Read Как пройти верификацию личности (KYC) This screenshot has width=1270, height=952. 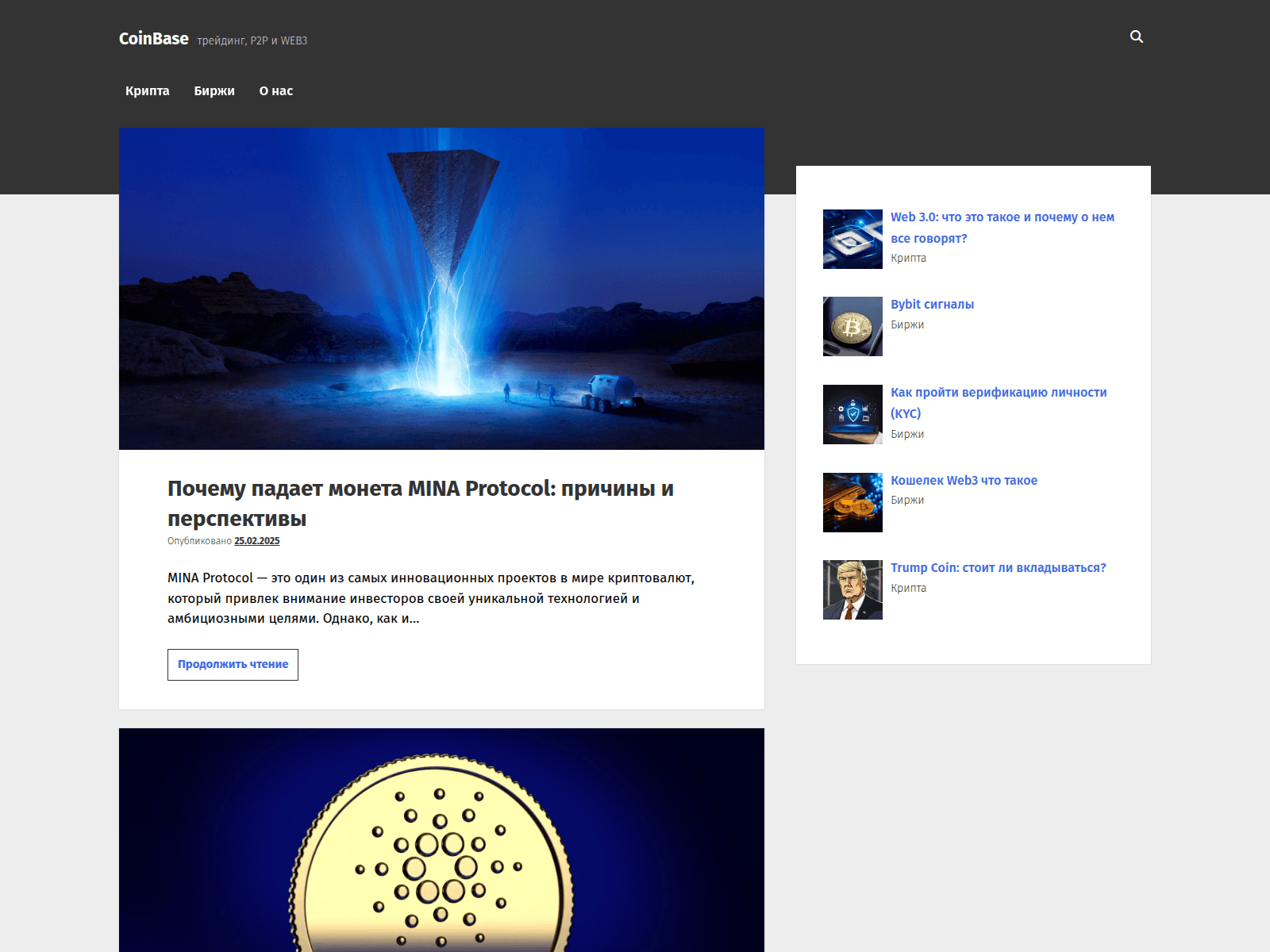(999, 403)
